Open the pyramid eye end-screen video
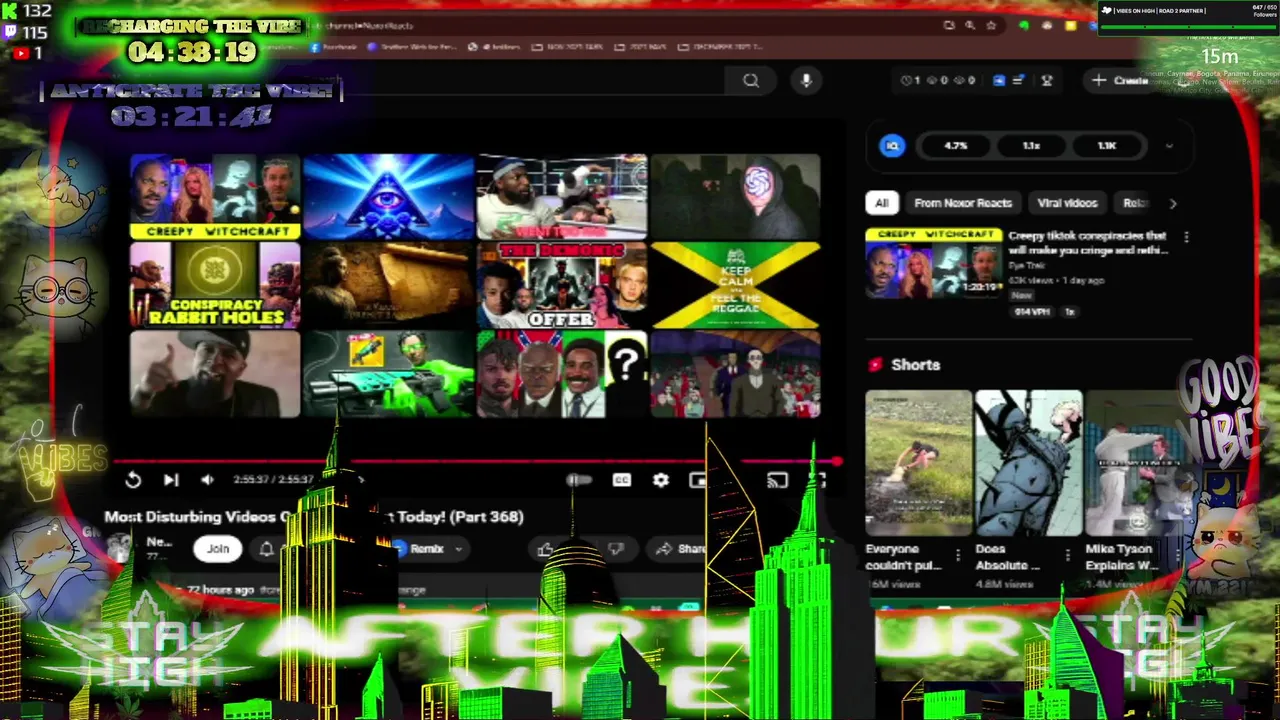1280x720 pixels. pyautogui.click(x=388, y=197)
